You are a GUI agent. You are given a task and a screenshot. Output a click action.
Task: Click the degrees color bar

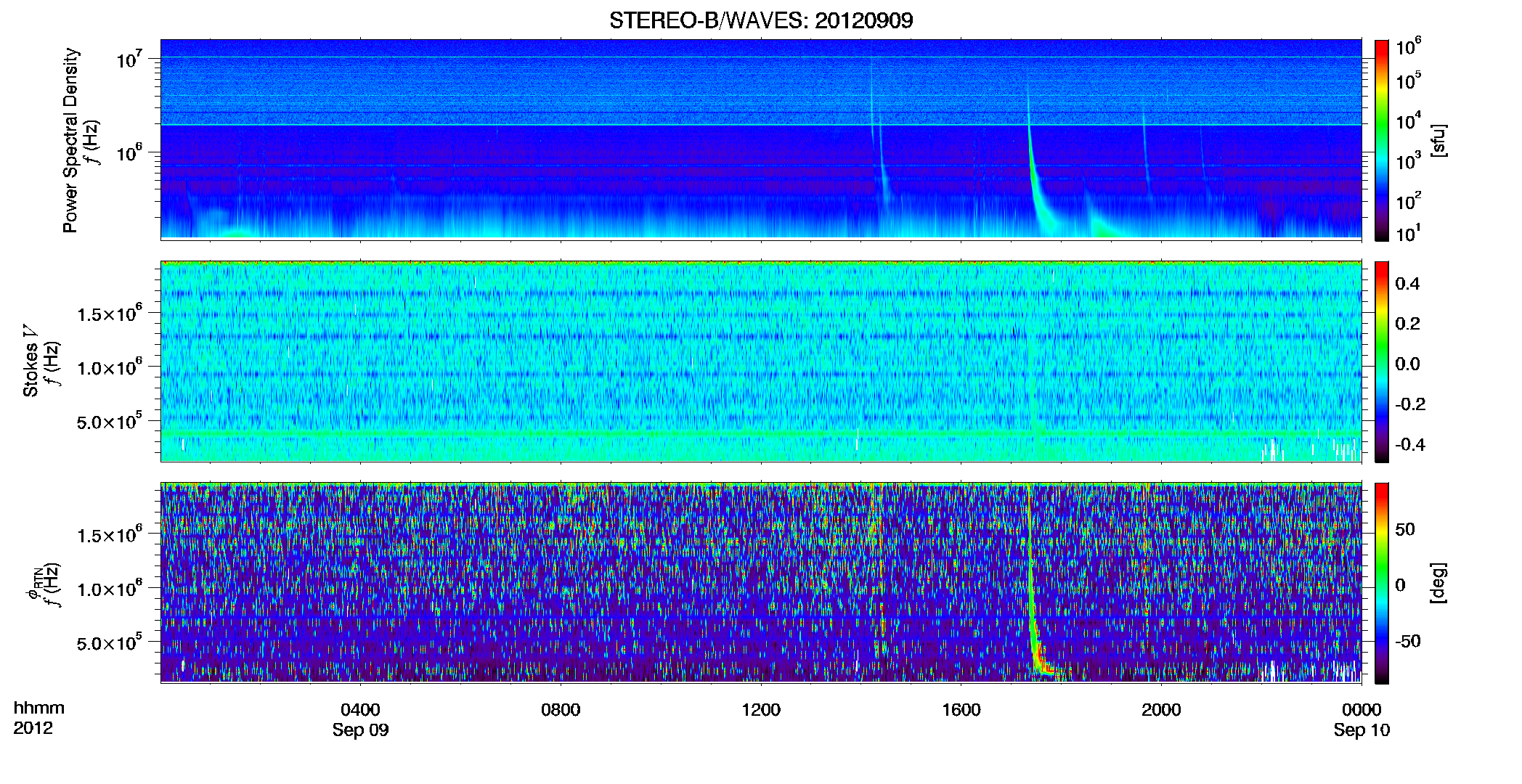1382,583
